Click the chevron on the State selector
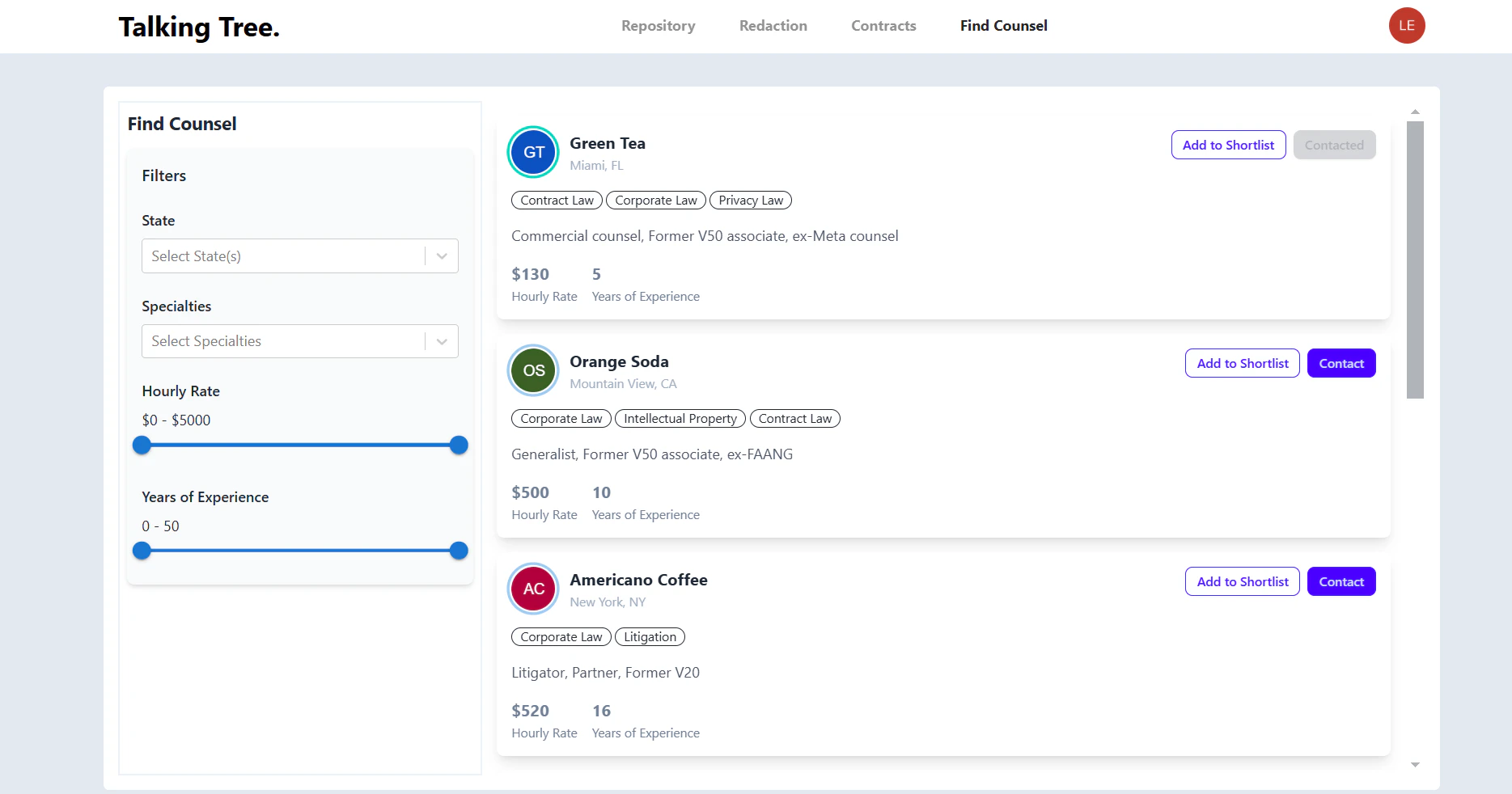The width and height of the screenshot is (1512, 794). tap(442, 256)
